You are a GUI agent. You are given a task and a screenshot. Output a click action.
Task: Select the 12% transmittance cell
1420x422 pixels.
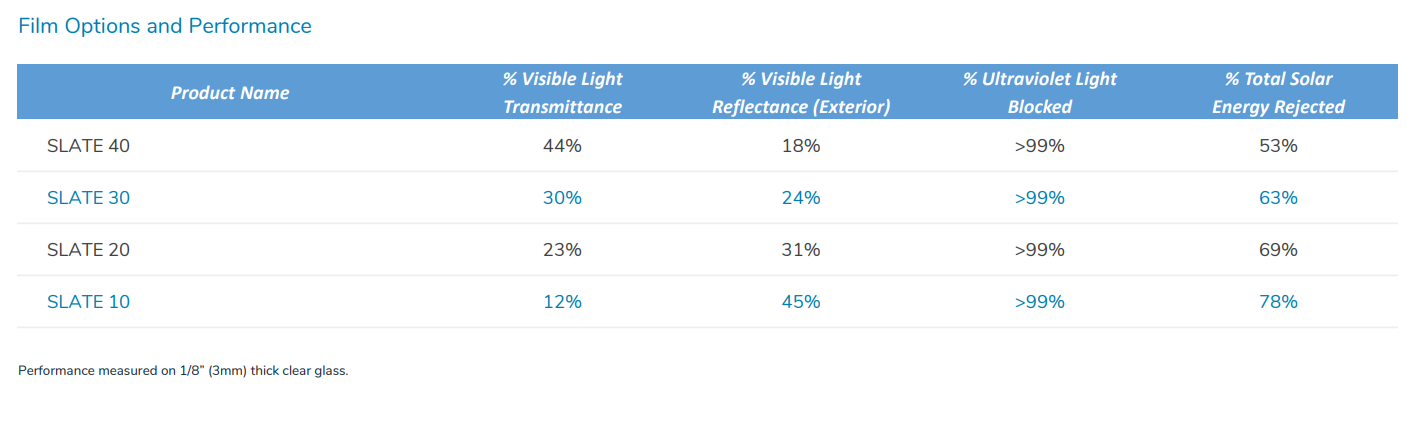click(562, 302)
